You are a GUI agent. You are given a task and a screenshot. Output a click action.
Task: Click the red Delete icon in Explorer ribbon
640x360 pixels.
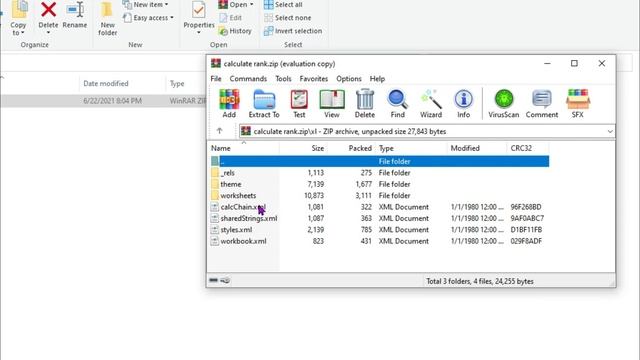coord(48,10)
